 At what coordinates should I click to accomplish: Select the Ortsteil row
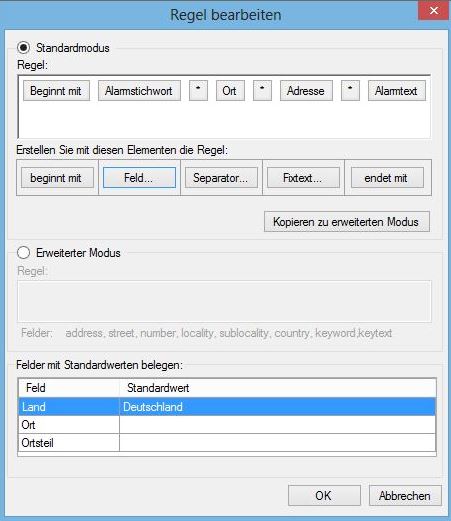[x=227, y=443]
